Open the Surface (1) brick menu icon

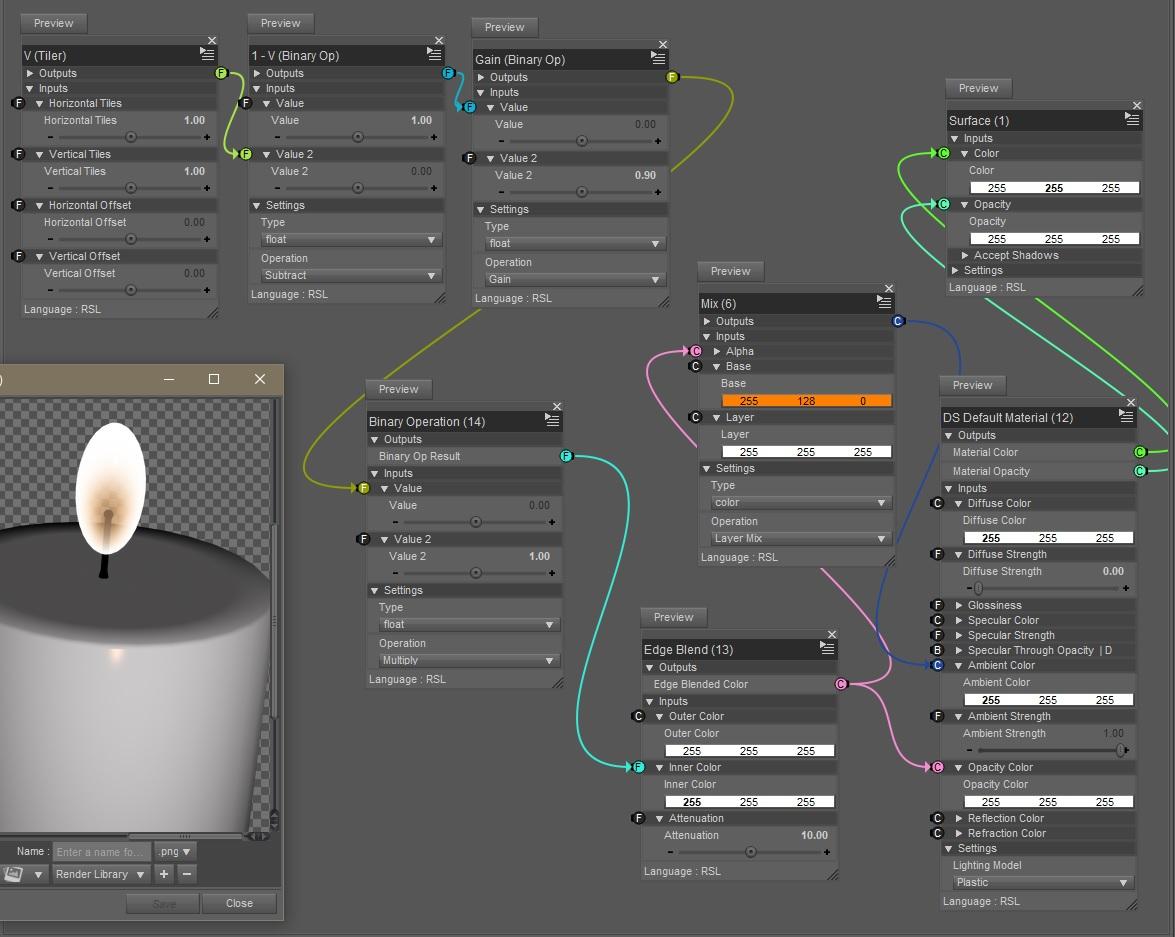point(1132,119)
